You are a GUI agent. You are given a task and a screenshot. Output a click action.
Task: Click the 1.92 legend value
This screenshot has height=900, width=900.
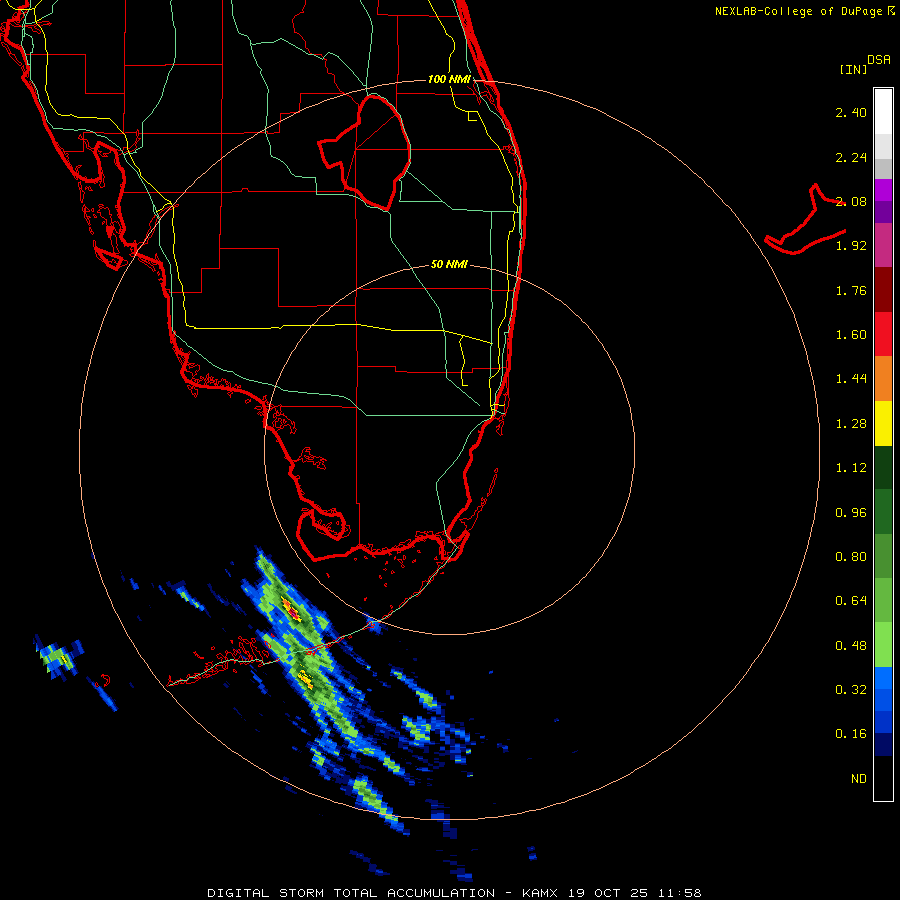click(851, 246)
